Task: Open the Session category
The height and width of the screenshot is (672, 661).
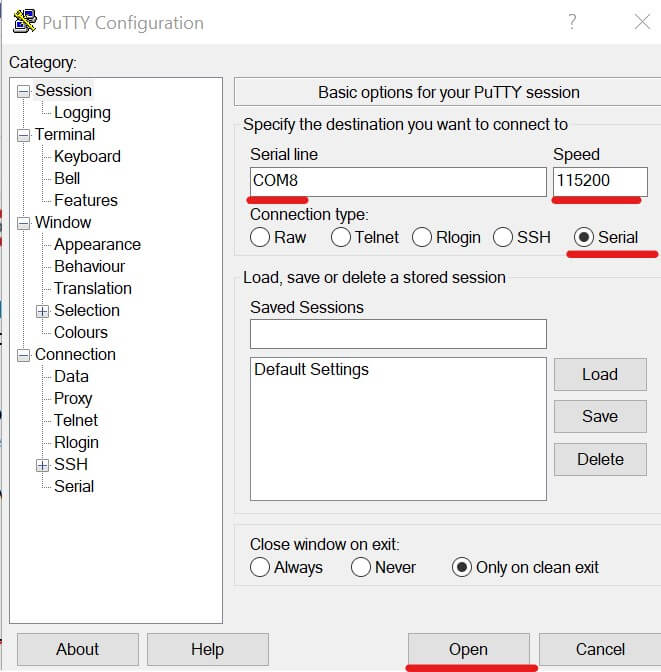Action: (x=63, y=90)
